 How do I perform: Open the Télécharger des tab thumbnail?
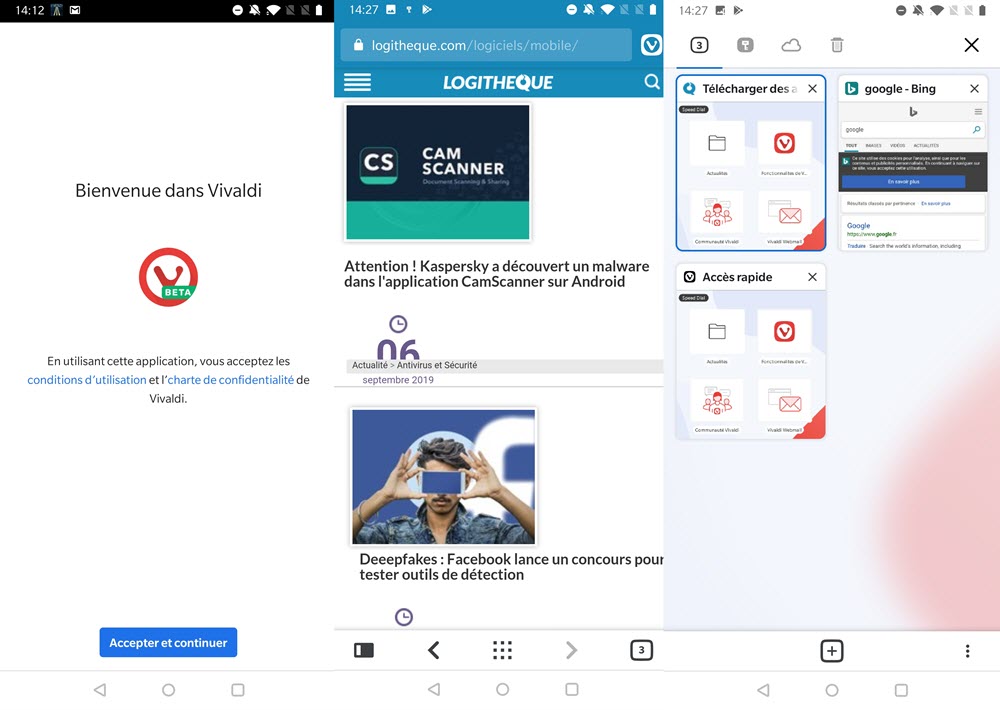751,175
